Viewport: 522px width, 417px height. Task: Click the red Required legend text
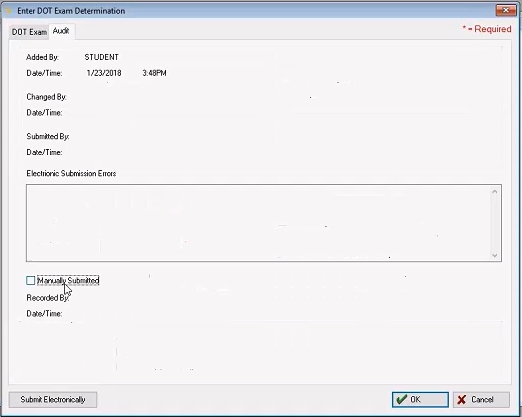pyautogui.click(x=487, y=29)
